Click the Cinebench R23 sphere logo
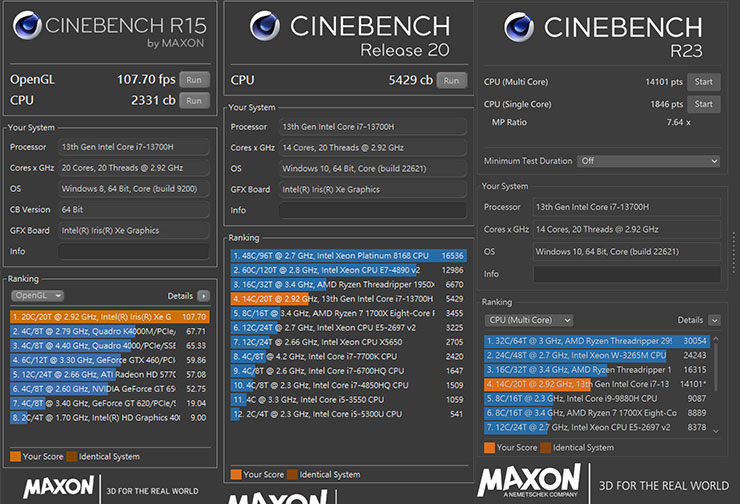The height and width of the screenshot is (504, 740). click(519, 28)
